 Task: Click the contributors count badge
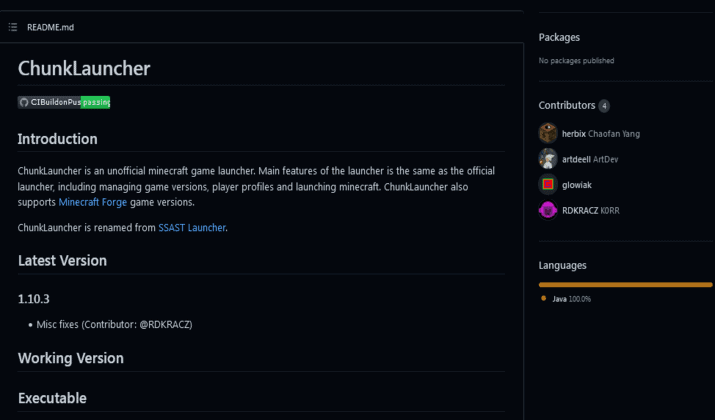point(604,106)
